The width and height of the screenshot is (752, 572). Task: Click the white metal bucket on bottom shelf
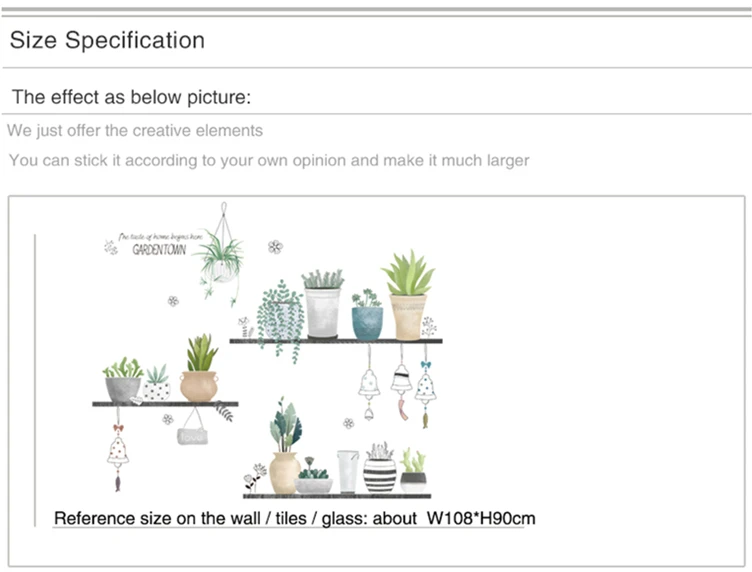pos(348,471)
